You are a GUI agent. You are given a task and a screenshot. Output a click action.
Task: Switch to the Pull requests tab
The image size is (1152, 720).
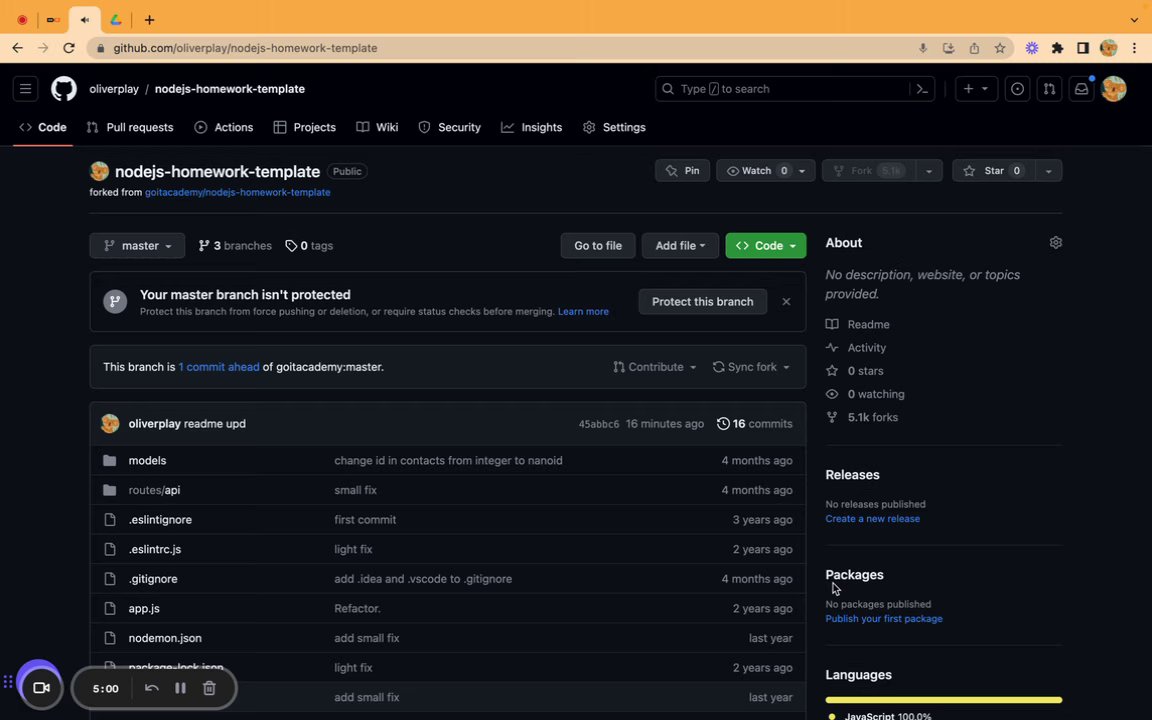click(x=130, y=127)
